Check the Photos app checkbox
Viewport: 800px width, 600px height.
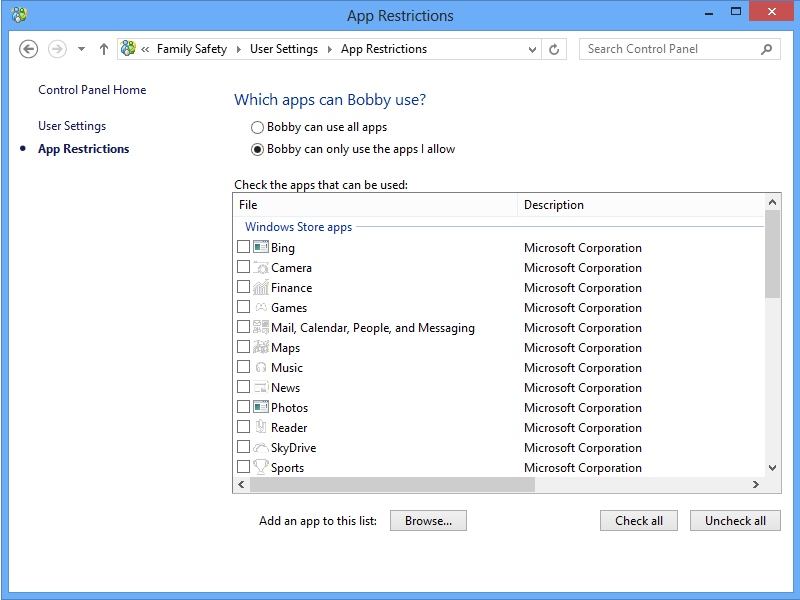click(243, 407)
